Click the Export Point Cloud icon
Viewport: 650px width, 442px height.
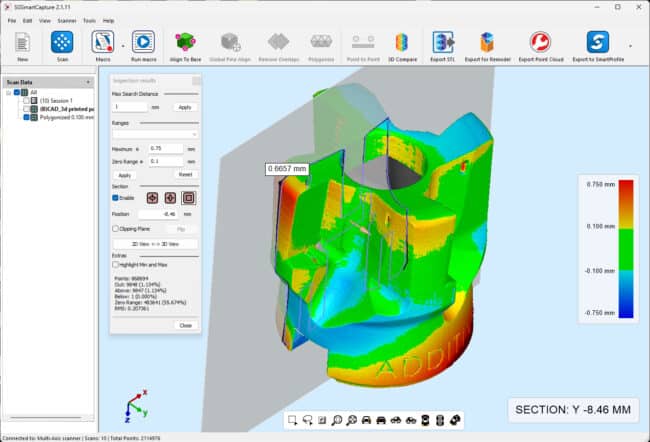(x=541, y=46)
